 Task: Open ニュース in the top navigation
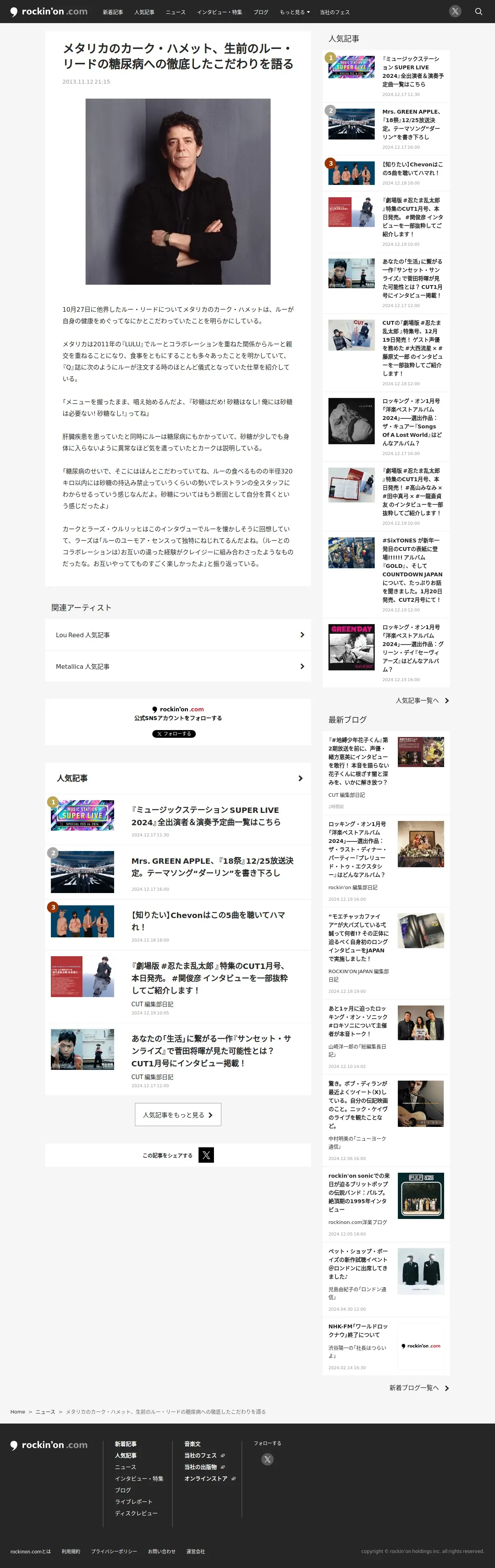pos(175,12)
